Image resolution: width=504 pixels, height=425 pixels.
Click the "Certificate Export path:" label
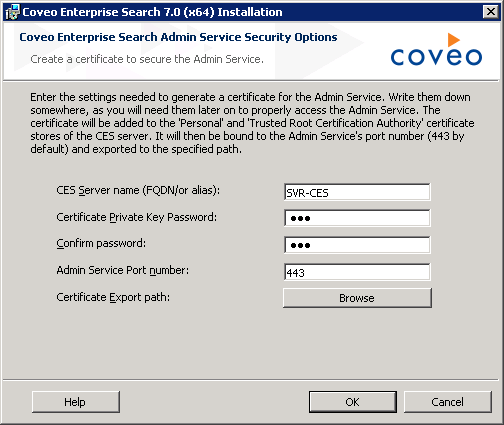113,297
